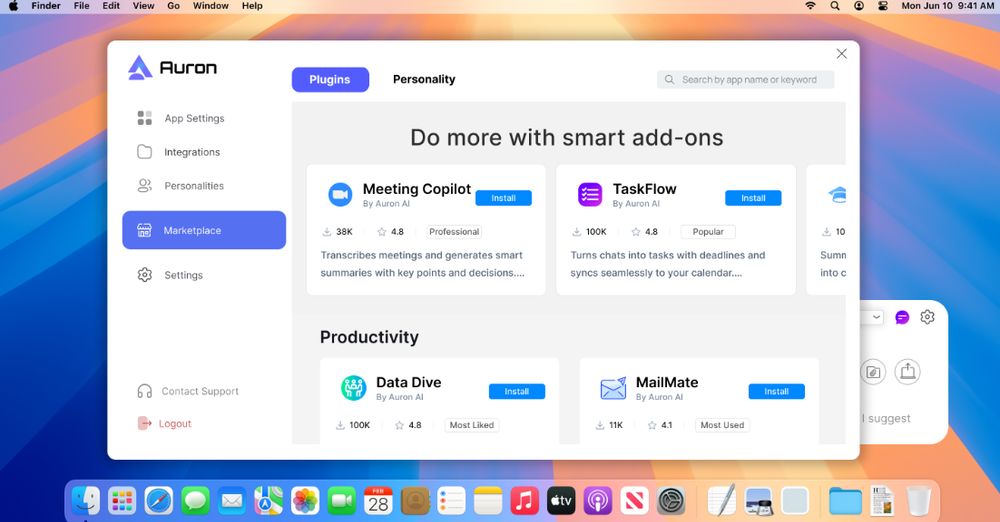Click the MailMate envelope icon
Viewport: 1000px width, 522px height.
(x=613, y=388)
